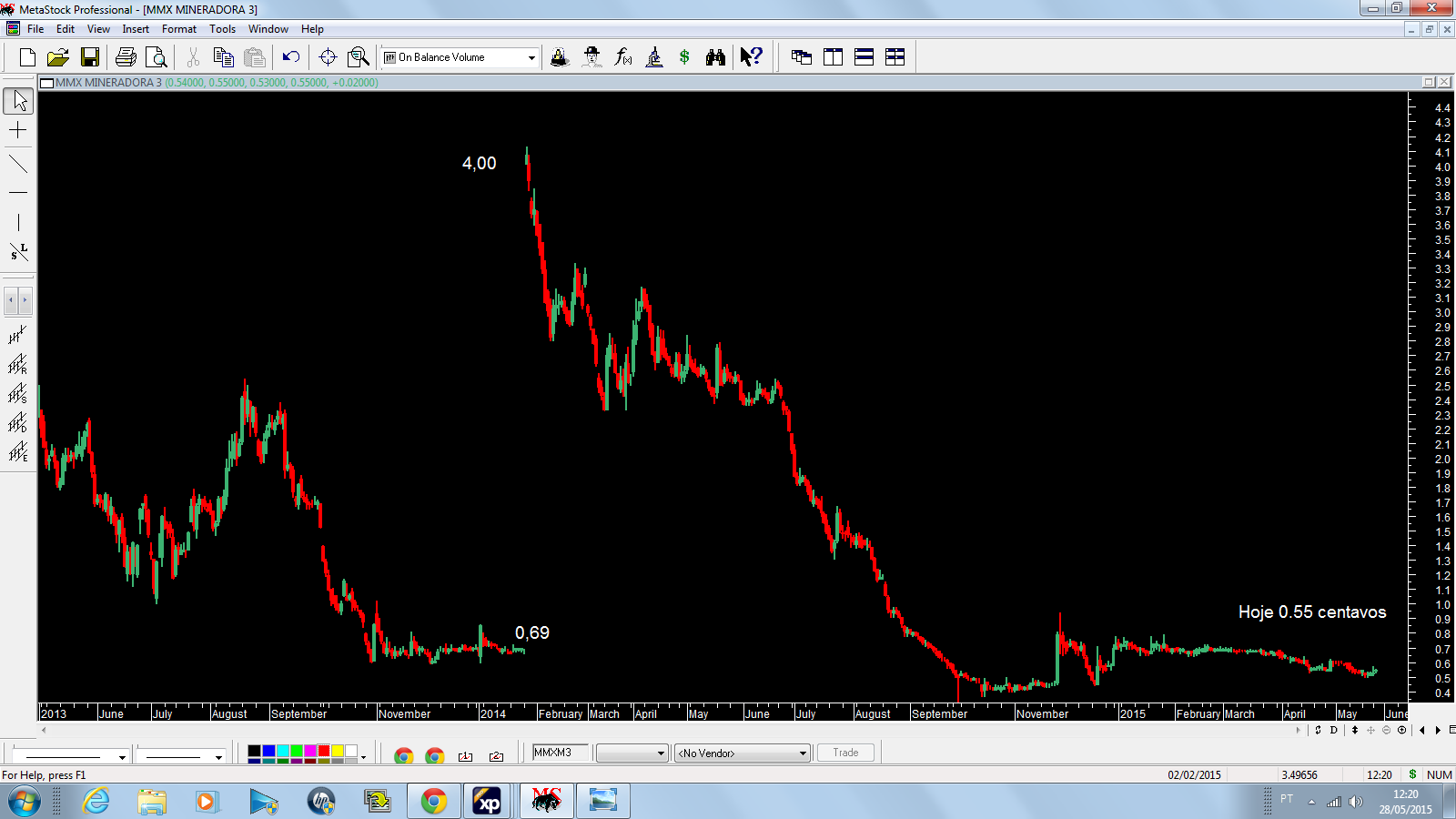Select the trendline drawing tool
1456x819 pixels.
(x=18, y=164)
